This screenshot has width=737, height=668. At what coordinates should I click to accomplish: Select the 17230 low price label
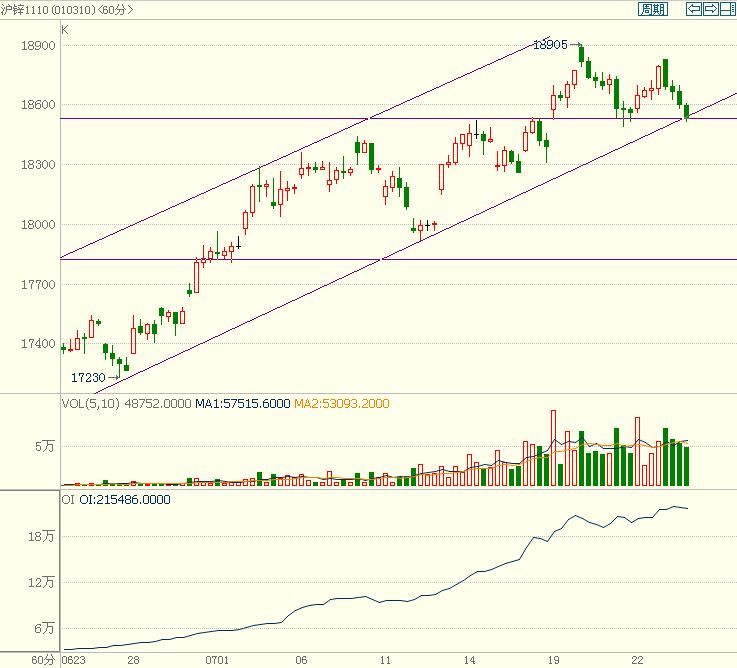[88, 377]
